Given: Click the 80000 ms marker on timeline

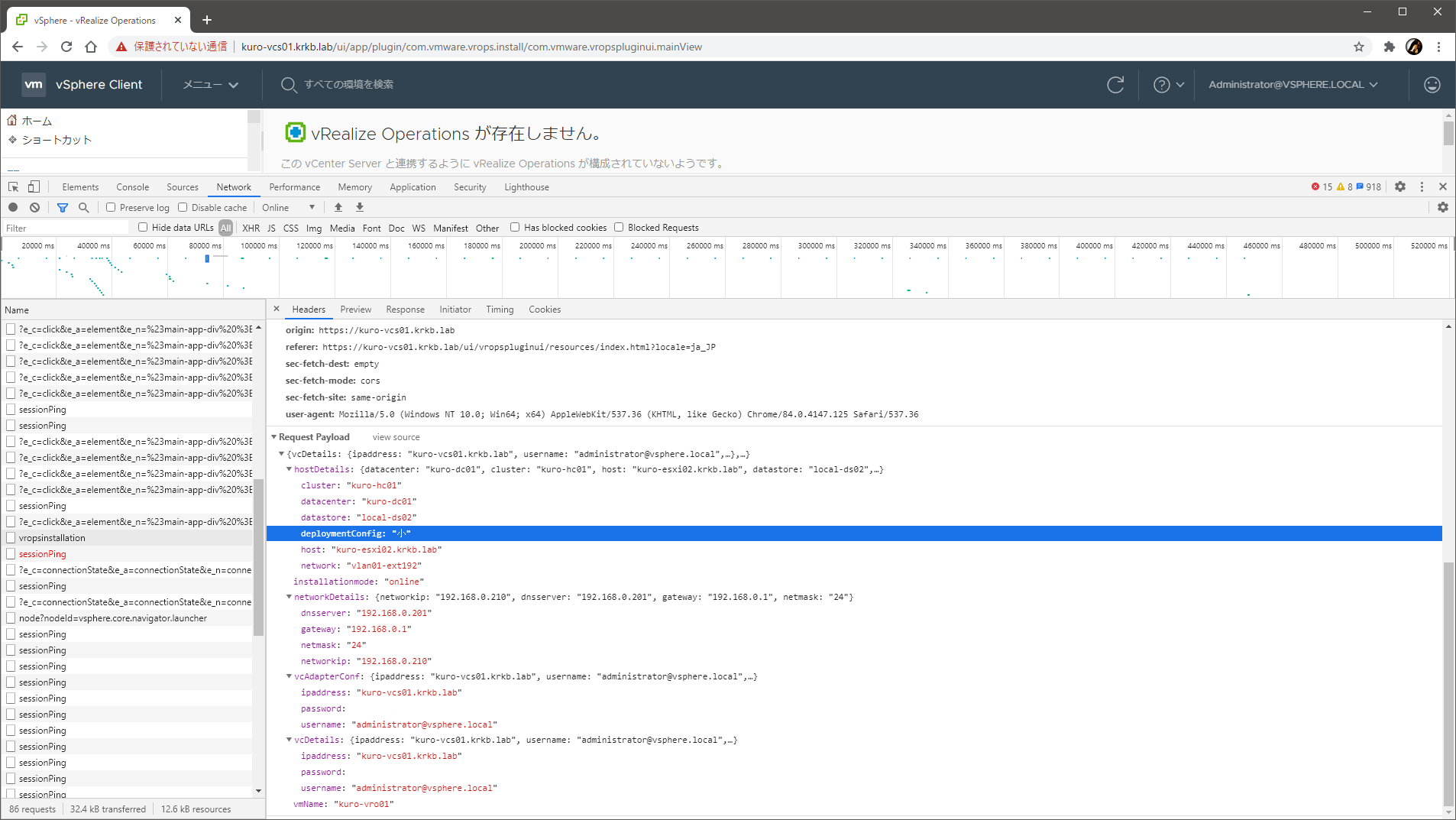Looking at the screenshot, I should pos(205,246).
